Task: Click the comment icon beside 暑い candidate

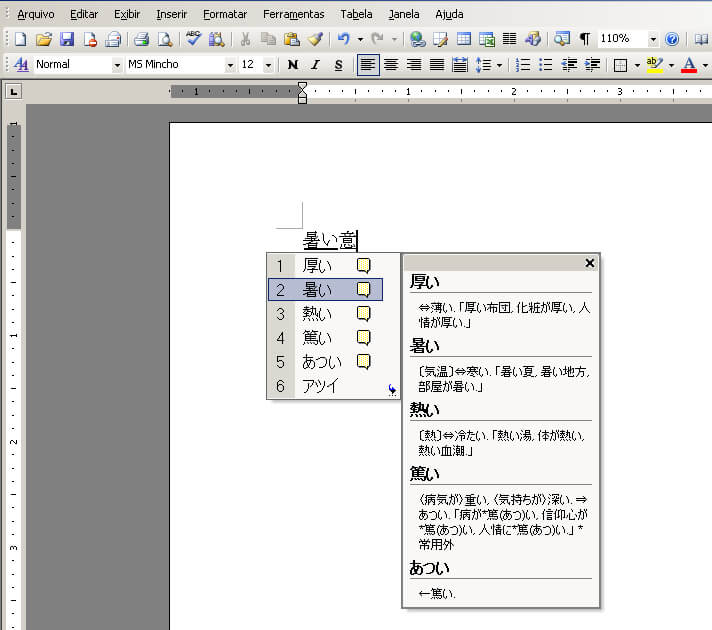Action: click(363, 289)
